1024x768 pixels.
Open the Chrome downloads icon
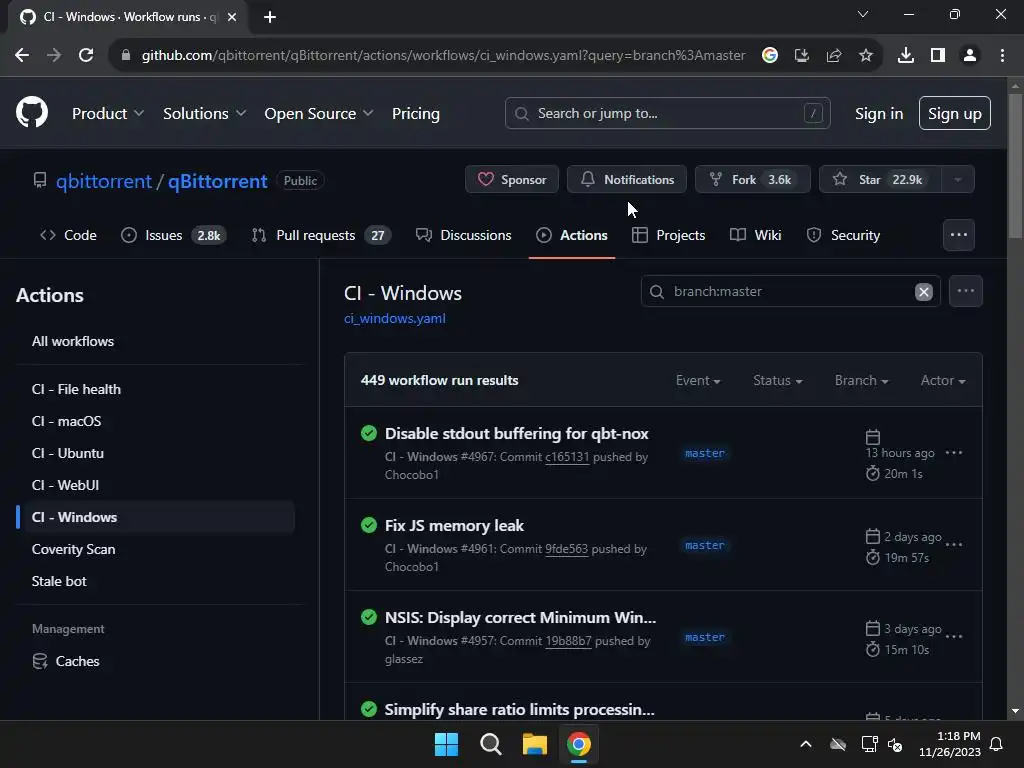[906, 56]
